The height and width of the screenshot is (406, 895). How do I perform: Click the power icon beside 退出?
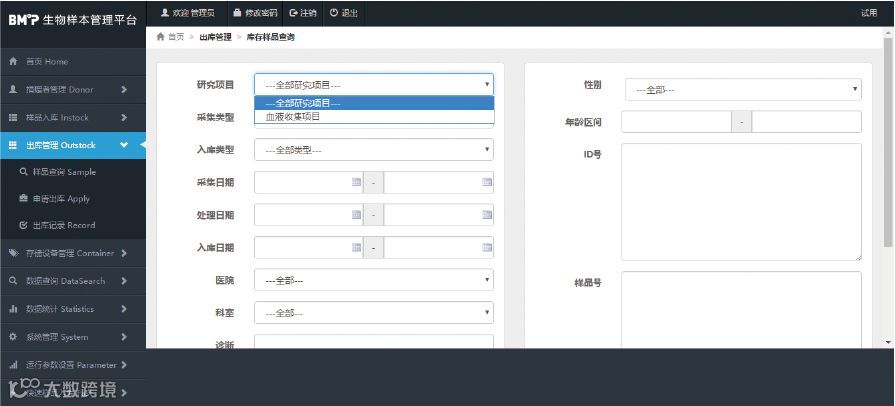click(334, 13)
